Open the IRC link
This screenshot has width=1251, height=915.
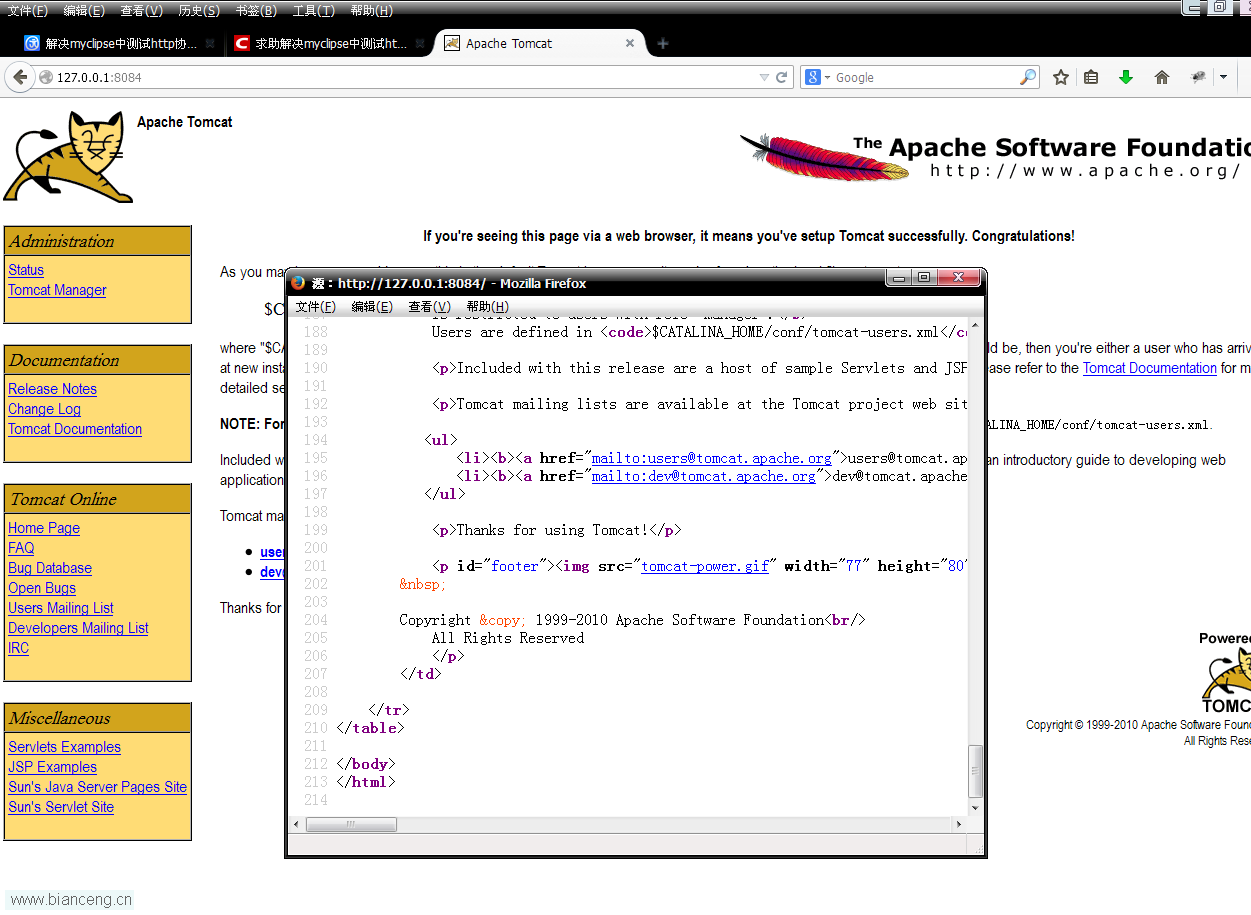(18, 648)
